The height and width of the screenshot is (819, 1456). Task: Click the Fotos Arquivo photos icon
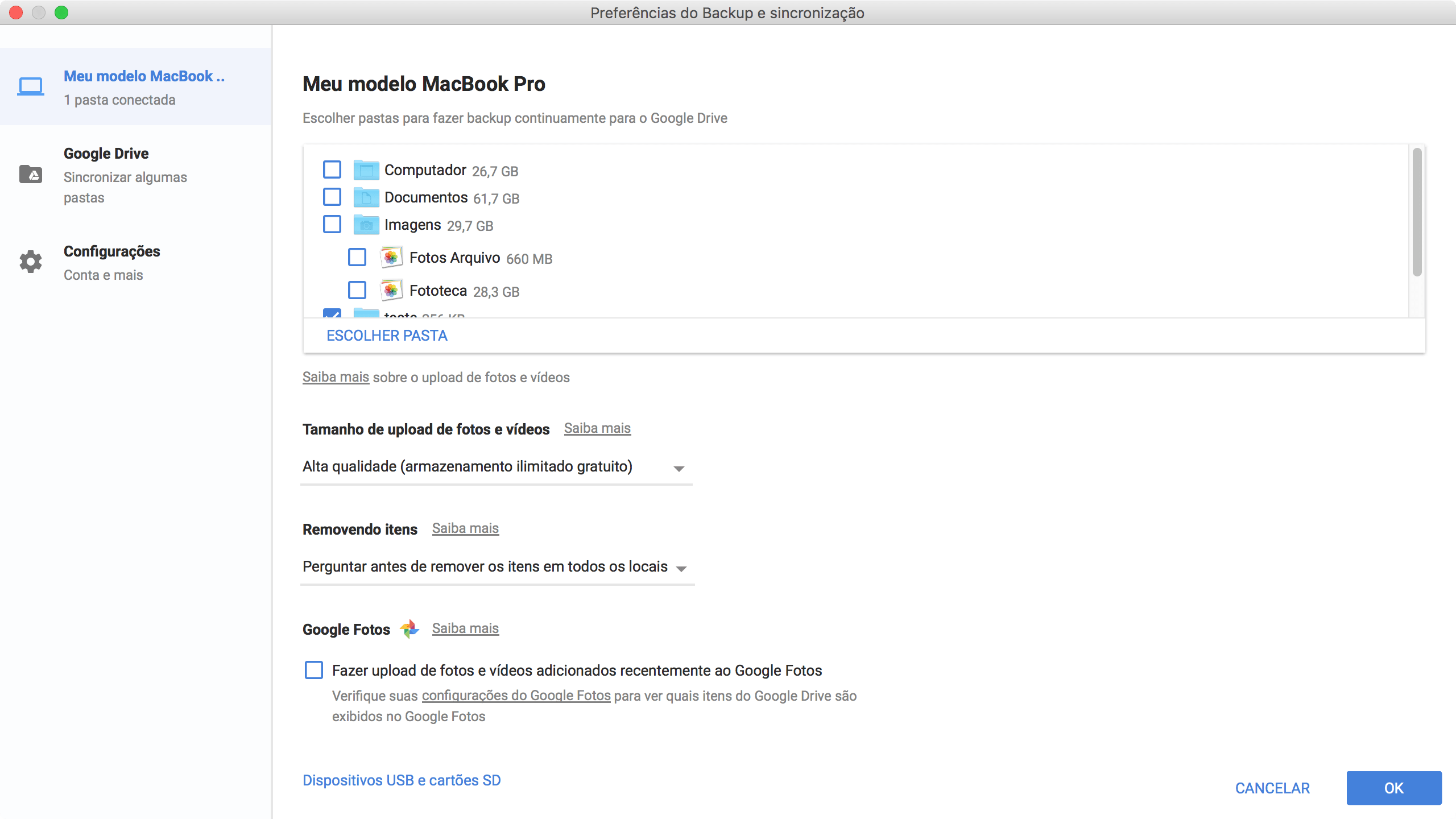coord(391,258)
